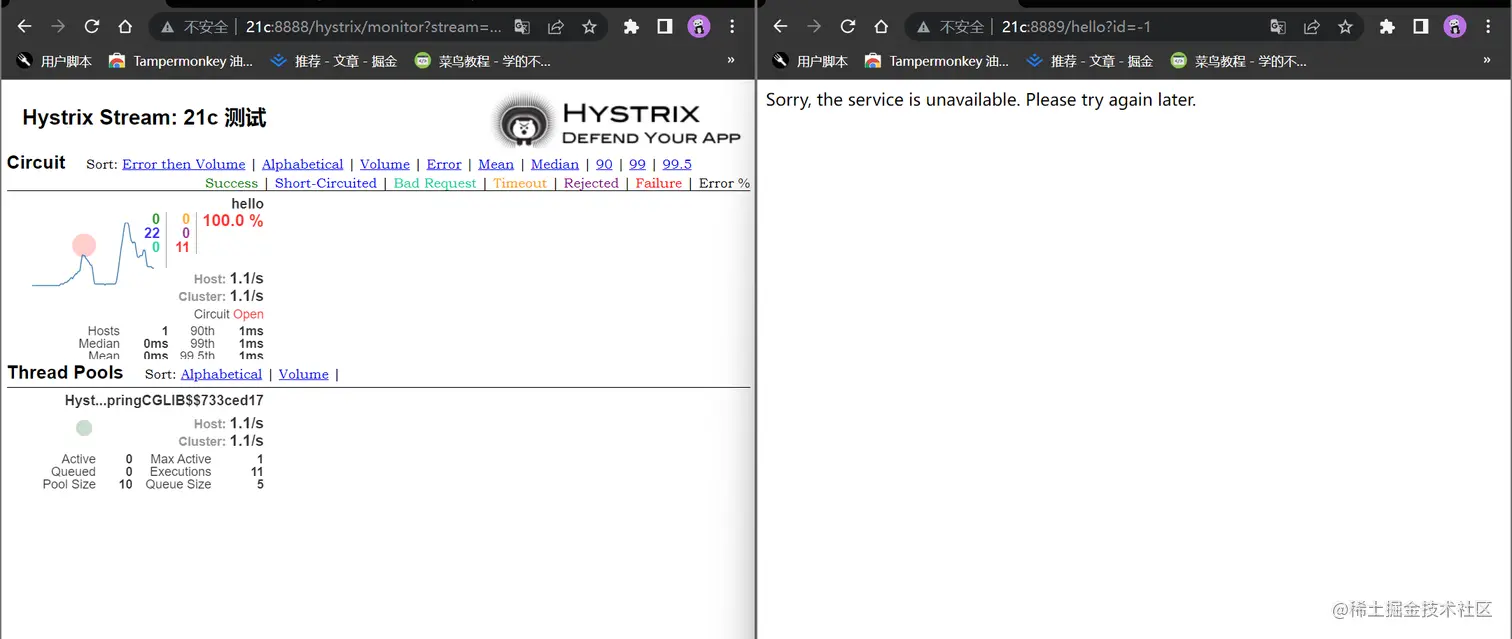Click the insecure warning icon in right address bar
The width and height of the screenshot is (1512, 639).
pos(924,27)
